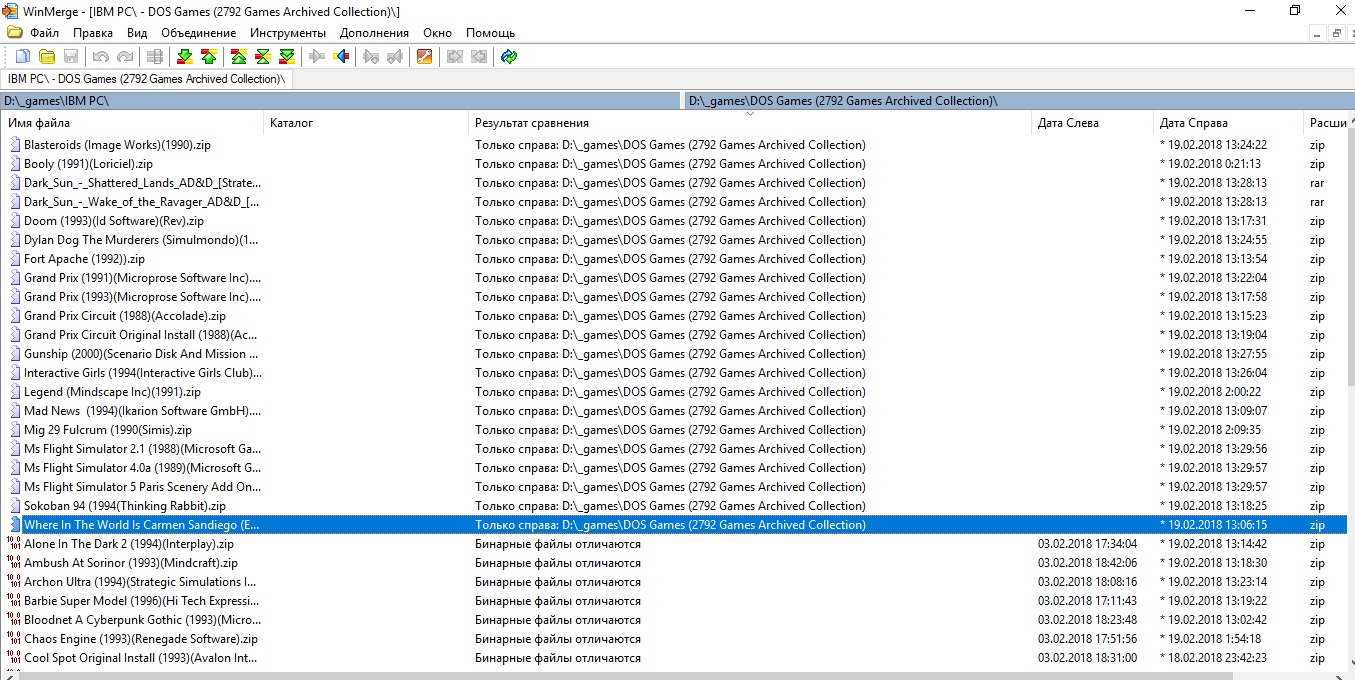Open a comparison with the yellow folder icon
1355x680 pixels.
pyautogui.click(x=47, y=57)
